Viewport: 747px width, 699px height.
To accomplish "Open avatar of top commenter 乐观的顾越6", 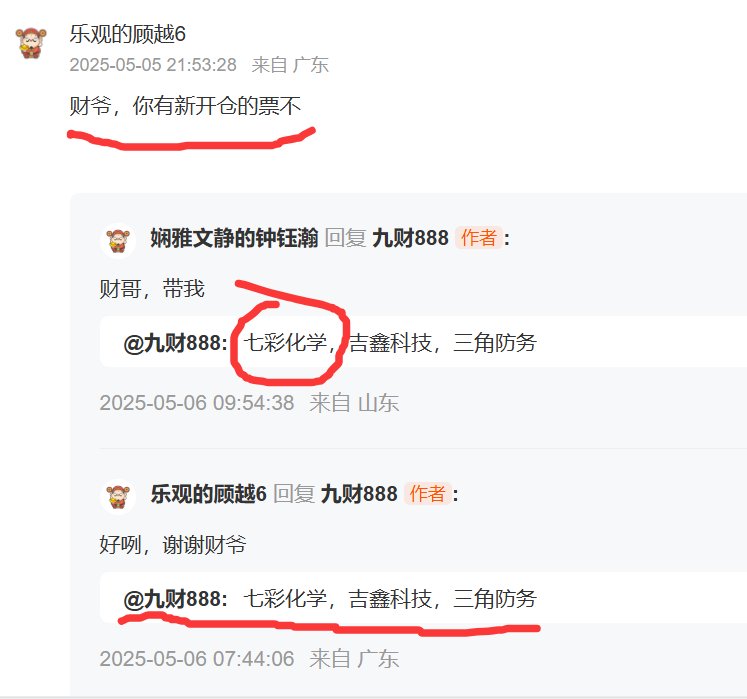I will tap(31, 43).
